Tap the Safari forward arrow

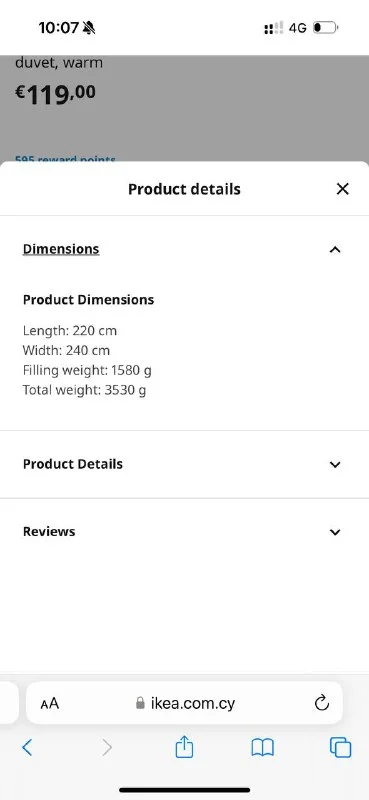point(106,747)
